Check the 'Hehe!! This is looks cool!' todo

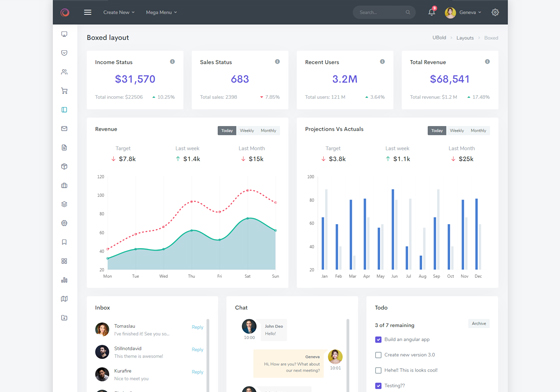pyautogui.click(x=378, y=370)
